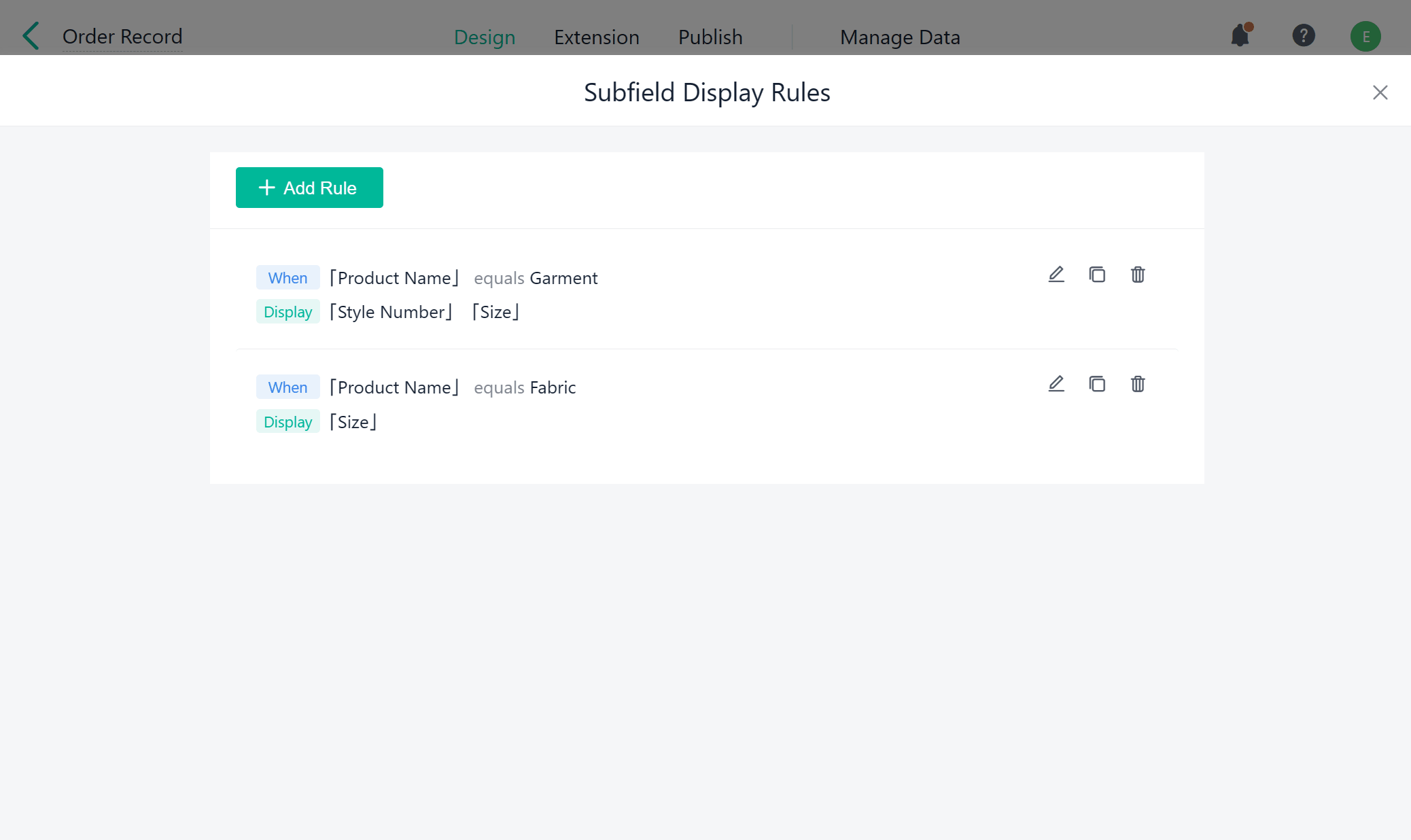Open the Manage Data section
Viewport: 1411px width, 840px height.
[899, 37]
